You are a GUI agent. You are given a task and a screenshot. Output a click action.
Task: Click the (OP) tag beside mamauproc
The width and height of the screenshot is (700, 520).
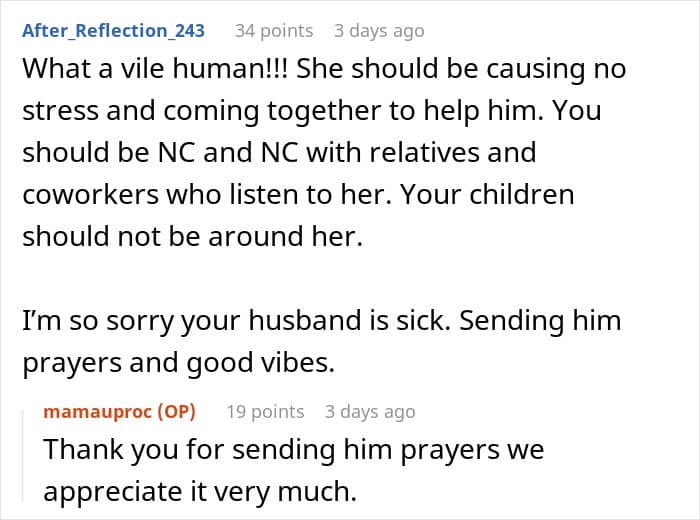click(180, 411)
